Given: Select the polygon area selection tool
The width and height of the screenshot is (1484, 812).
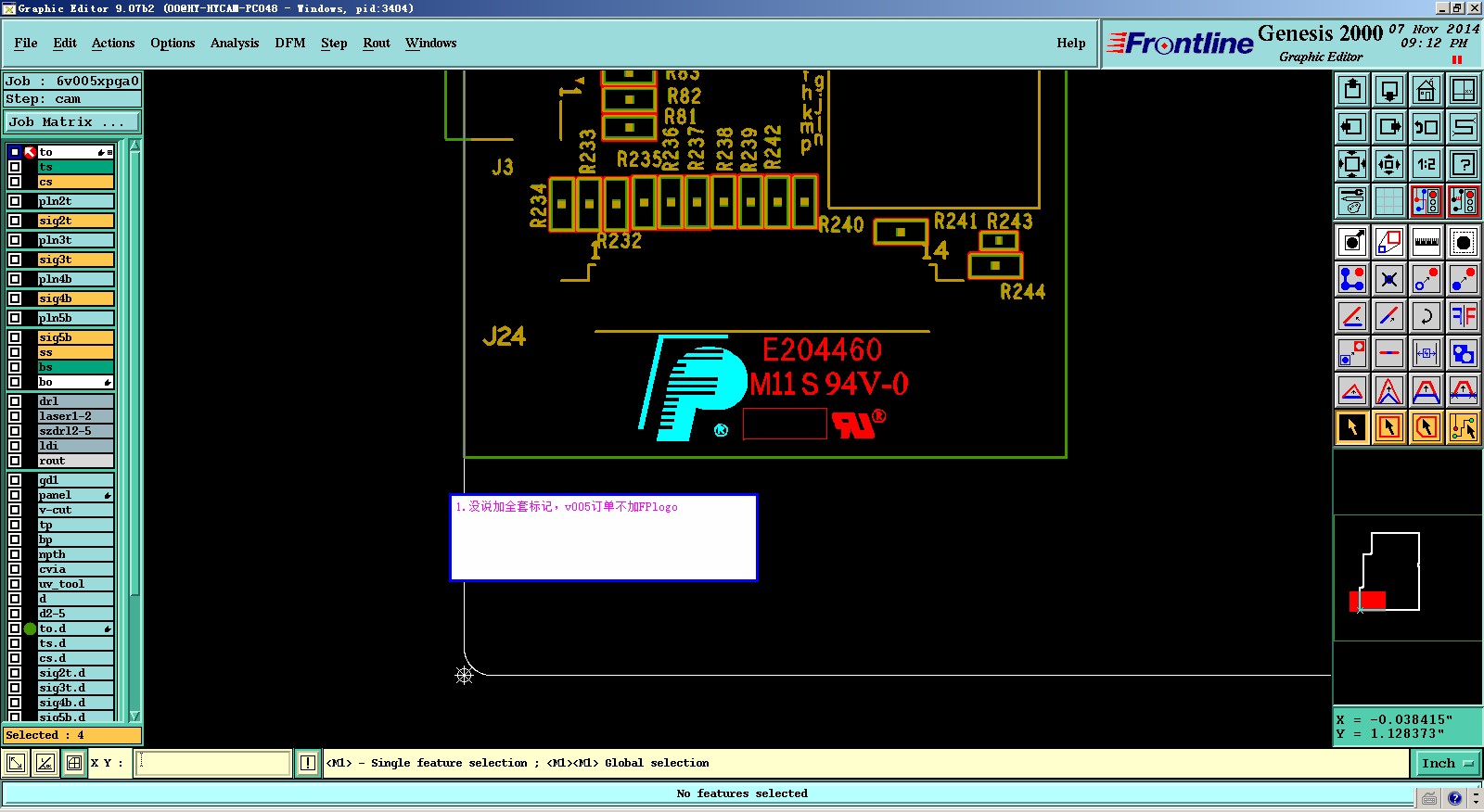Looking at the screenshot, I should tap(1426, 427).
